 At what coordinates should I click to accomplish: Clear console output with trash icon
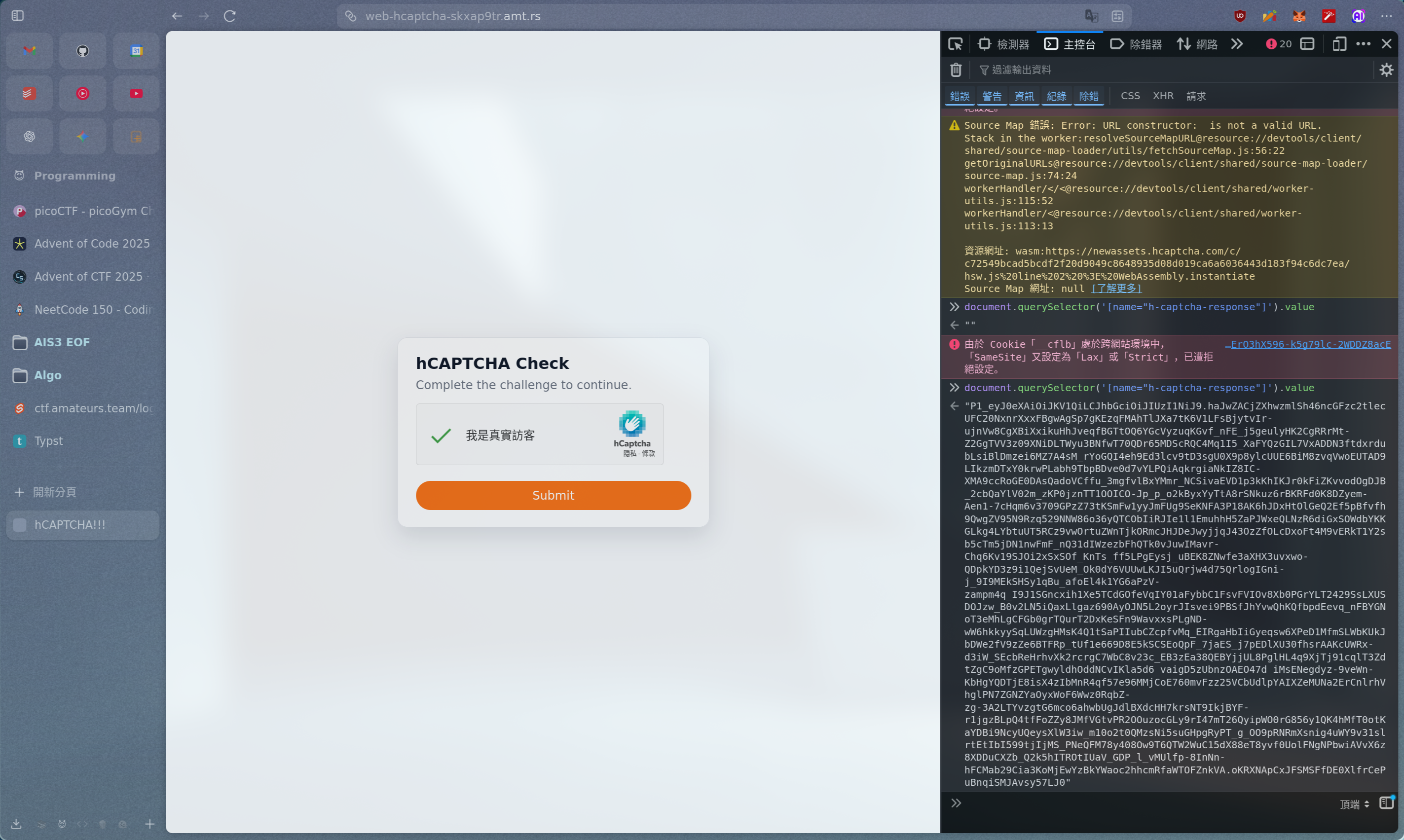click(x=956, y=70)
